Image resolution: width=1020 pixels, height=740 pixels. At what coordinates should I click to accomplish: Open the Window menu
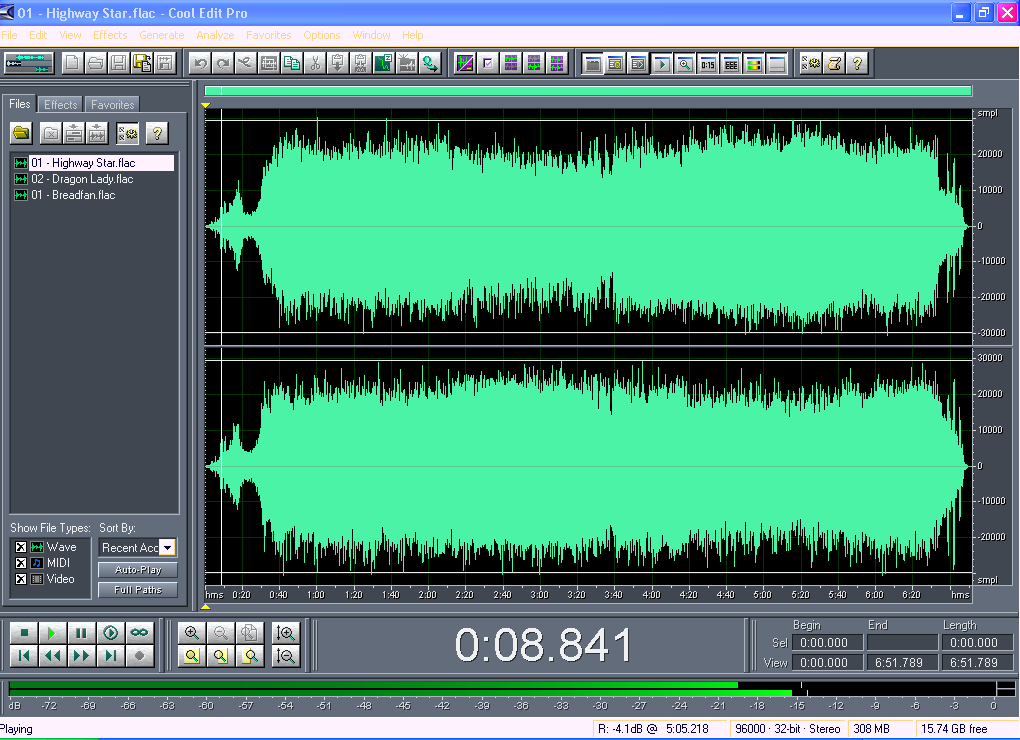pyautogui.click(x=371, y=35)
